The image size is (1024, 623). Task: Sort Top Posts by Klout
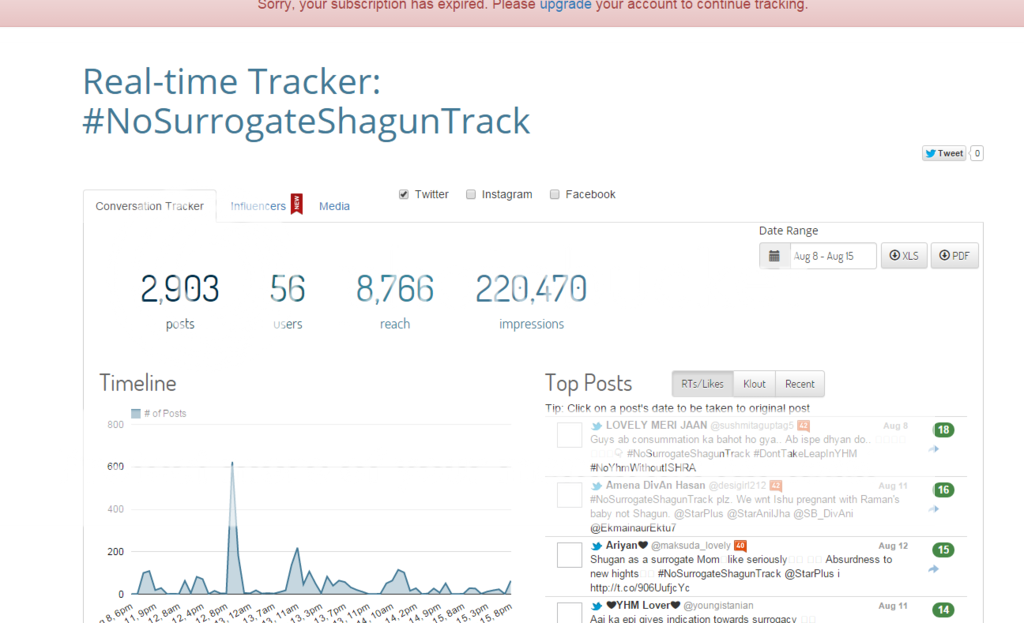click(x=754, y=384)
